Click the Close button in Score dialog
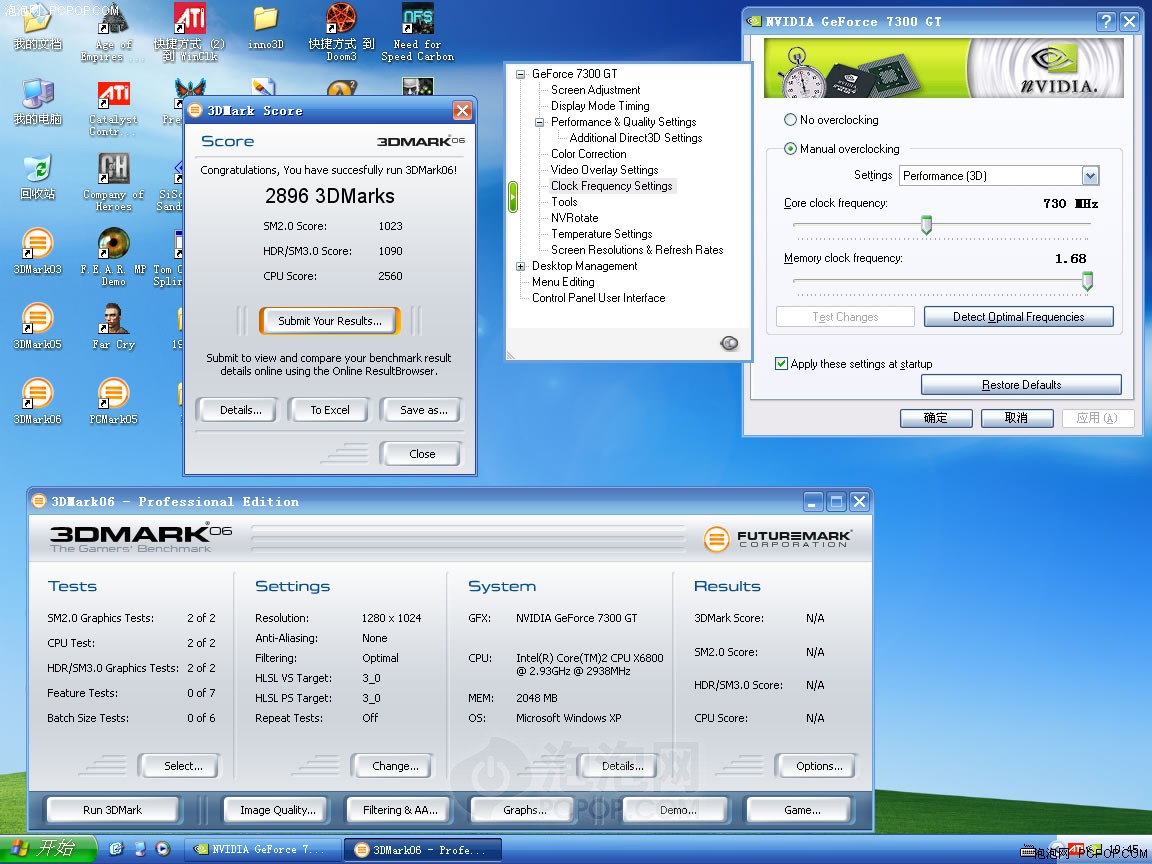This screenshot has width=1152, height=864. point(422,454)
